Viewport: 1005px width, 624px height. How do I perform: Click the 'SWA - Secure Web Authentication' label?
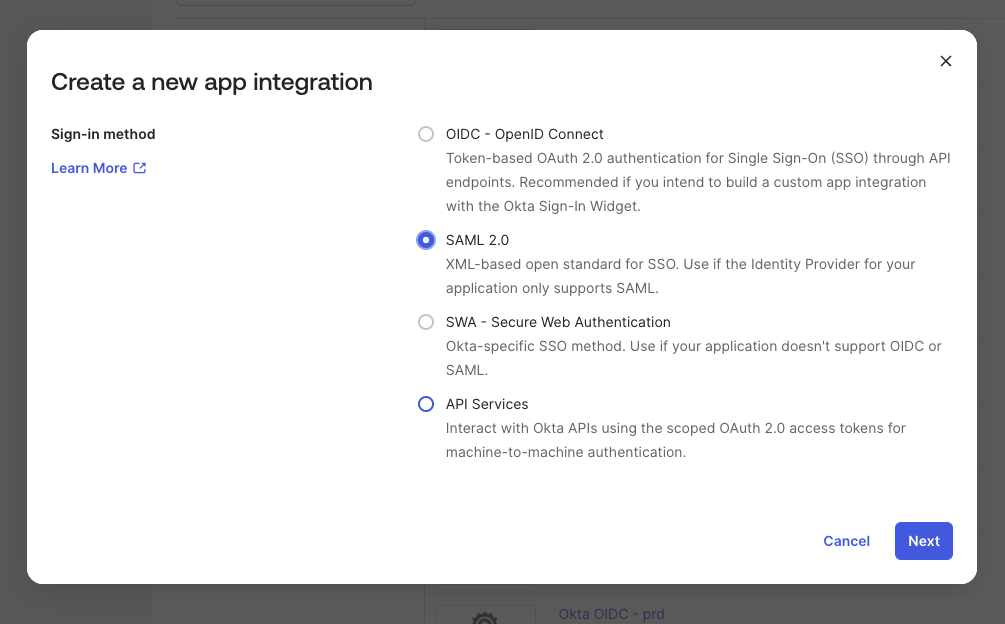pos(558,322)
